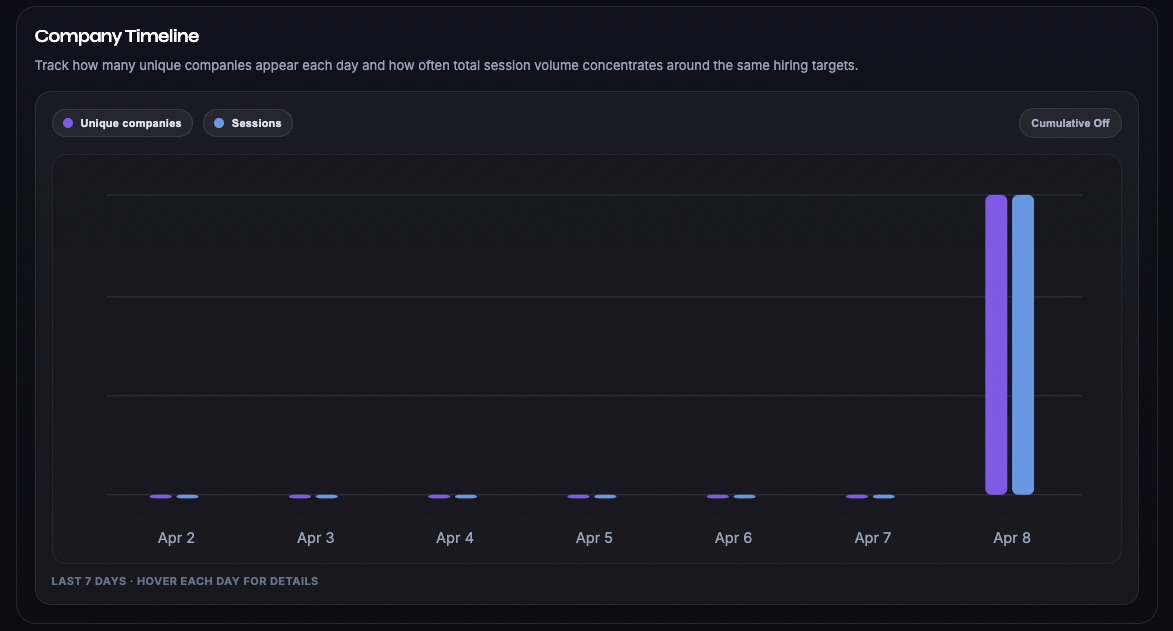Click the Company Timeline heading
This screenshot has width=1173, height=631.
tap(117, 35)
